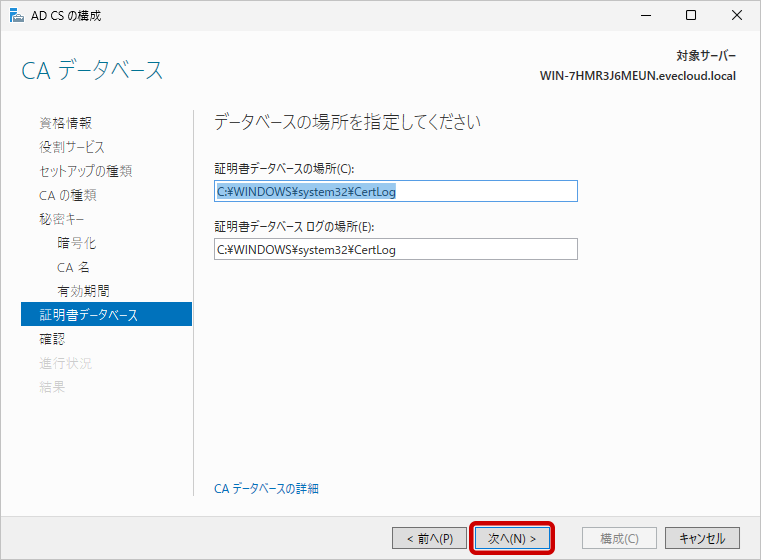
Task: Click the 証明書データベース ログの場所 input field
Action: (396, 249)
